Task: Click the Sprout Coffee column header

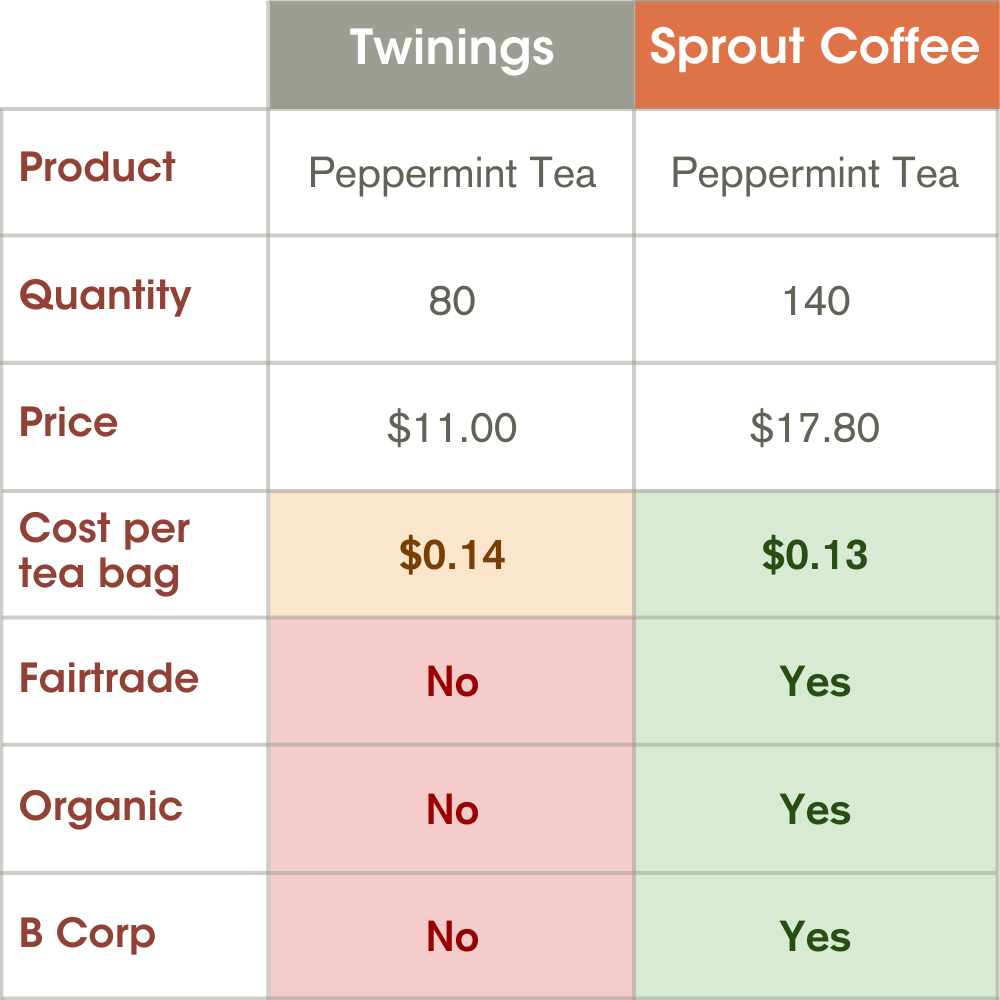Action: pos(815,50)
